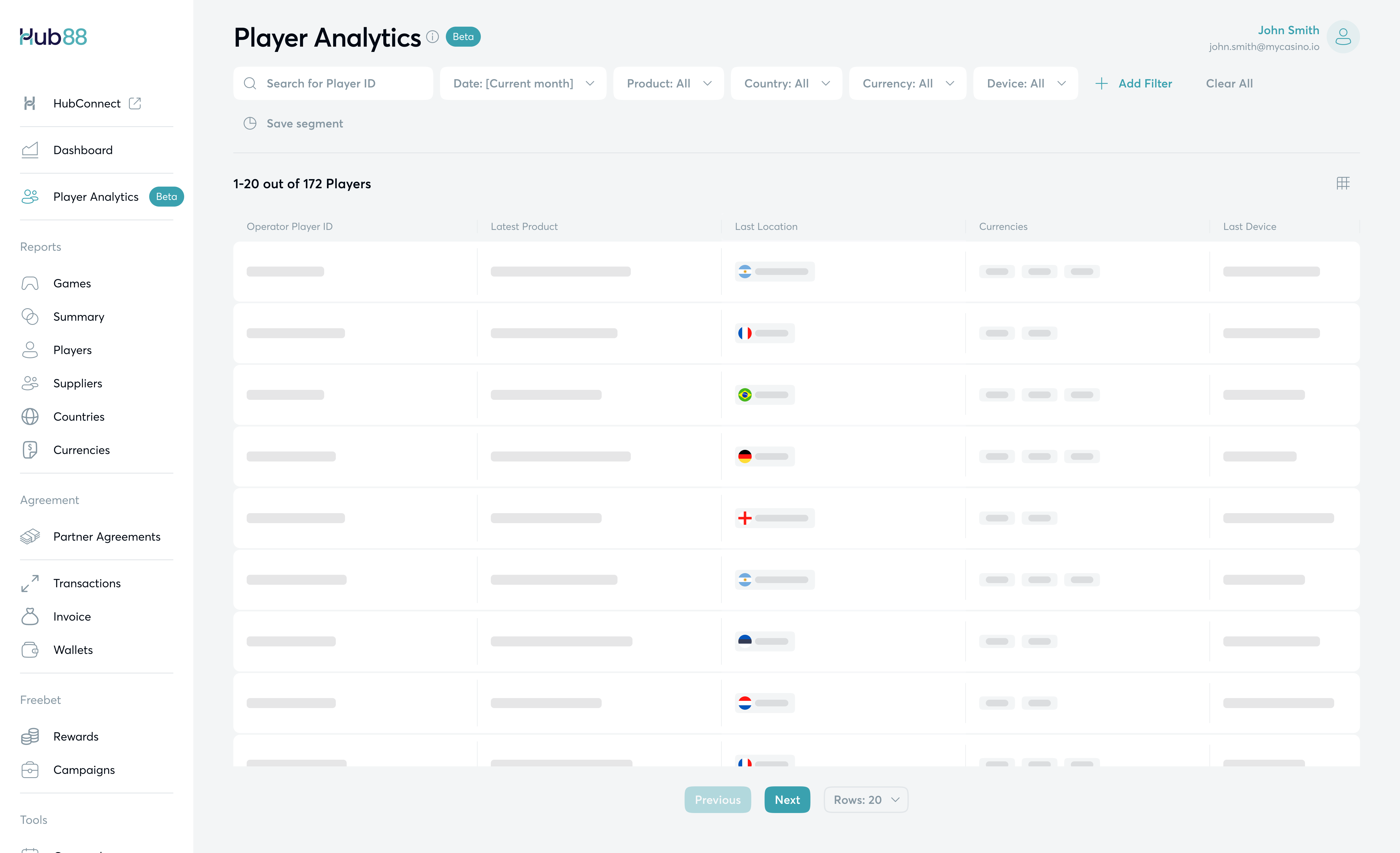Click the info icon beside Player Analytics title
Screen dimensions: 1400x853
[432, 37]
